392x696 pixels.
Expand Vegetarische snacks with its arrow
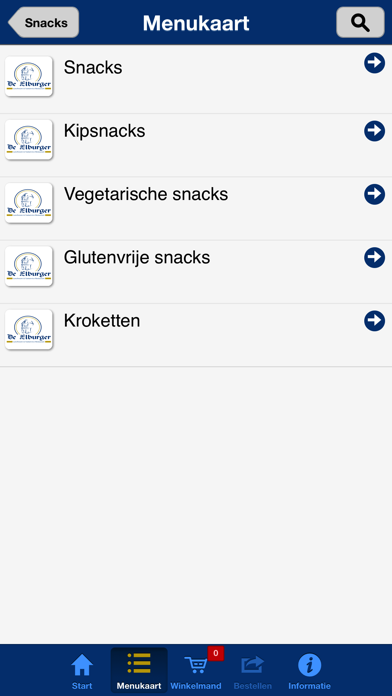pyautogui.click(x=375, y=194)
